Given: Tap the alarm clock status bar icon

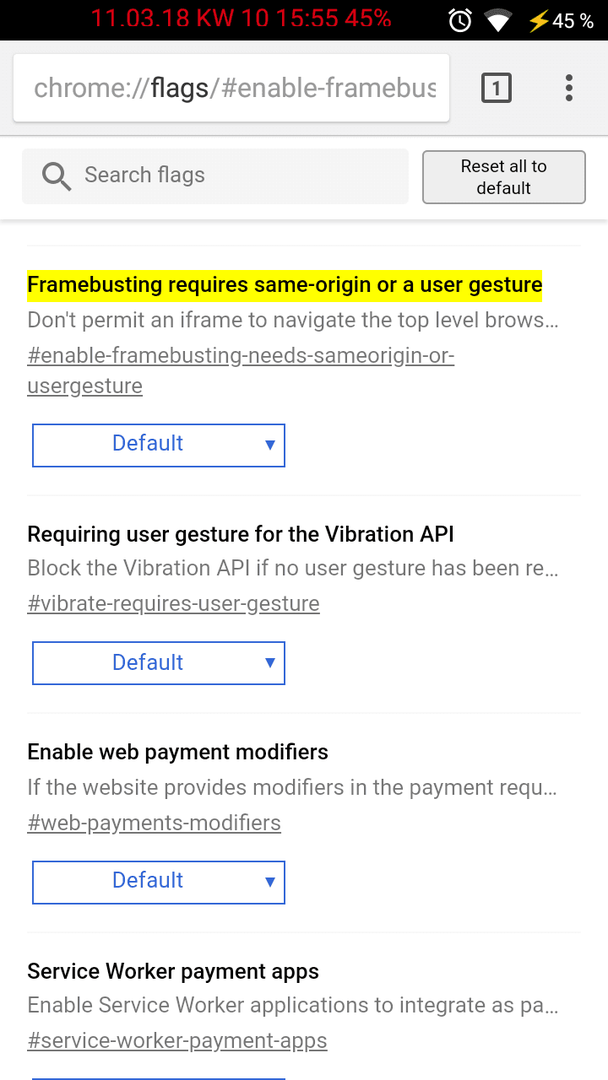Looking at the screenshot, I should pyautogui.click(x=460, y=21).
